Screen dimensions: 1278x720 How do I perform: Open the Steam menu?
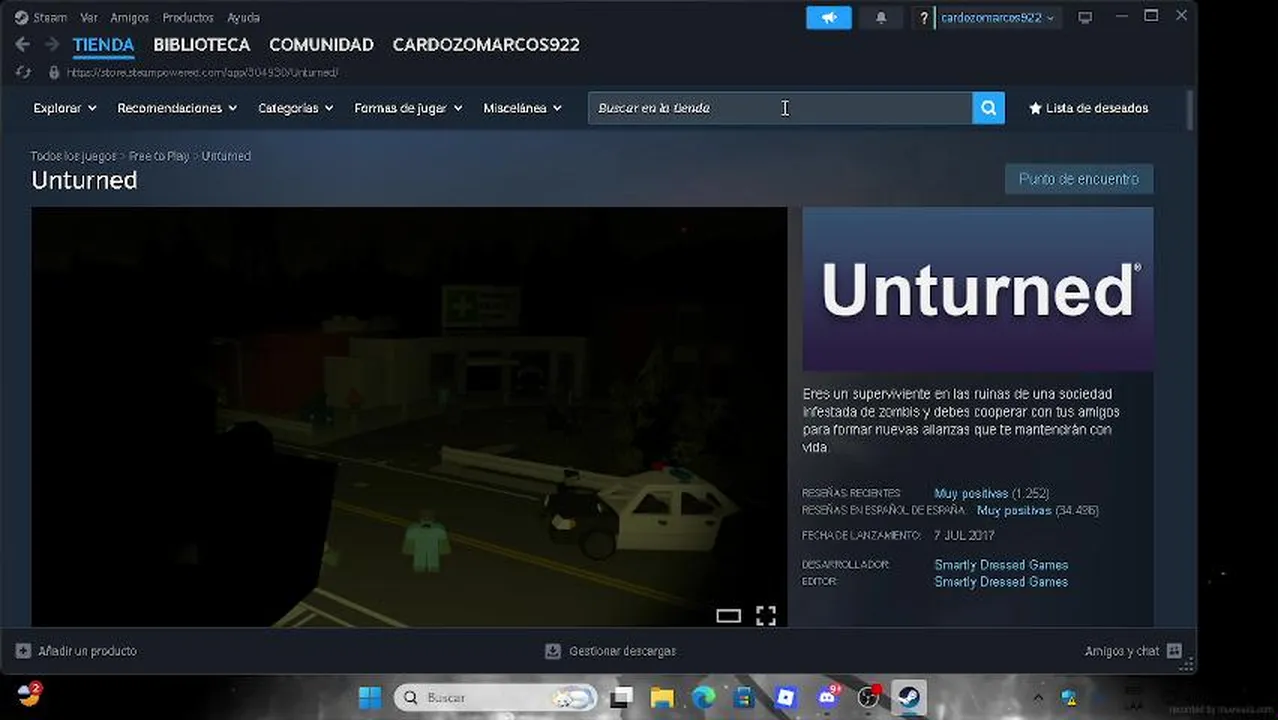tap(50, 18)
